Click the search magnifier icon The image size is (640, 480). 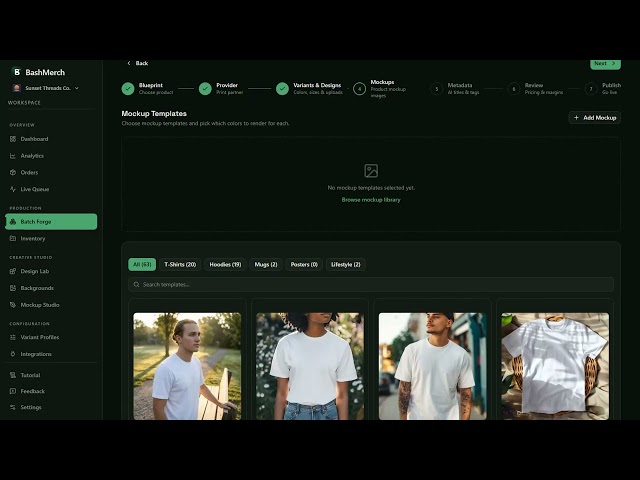[x=137, y=284]
